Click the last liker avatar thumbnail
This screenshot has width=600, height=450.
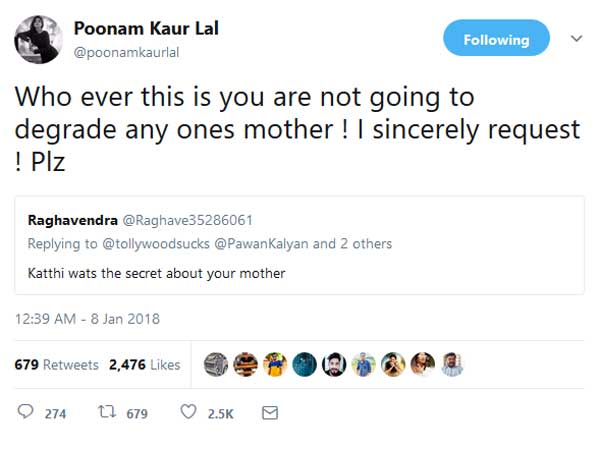coord(453,365)
